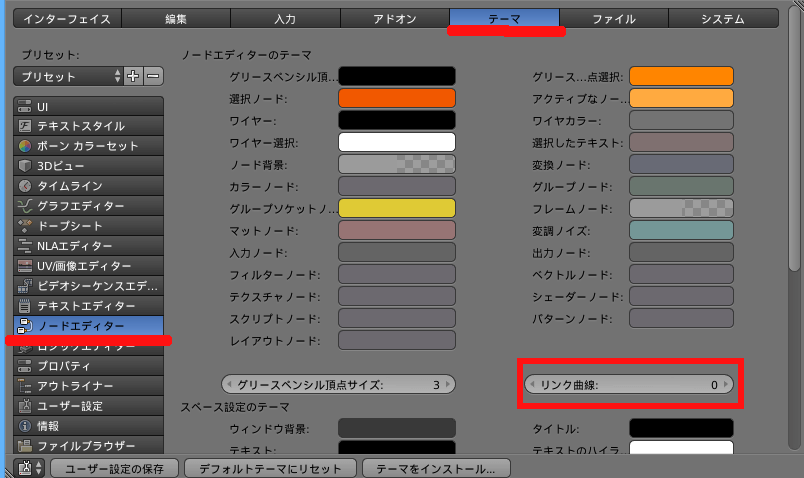The width and height of the screenshot is (804, 478).
Task: Click the グリースペンシル頂点サイズ value field
Action: click(338, 384)
